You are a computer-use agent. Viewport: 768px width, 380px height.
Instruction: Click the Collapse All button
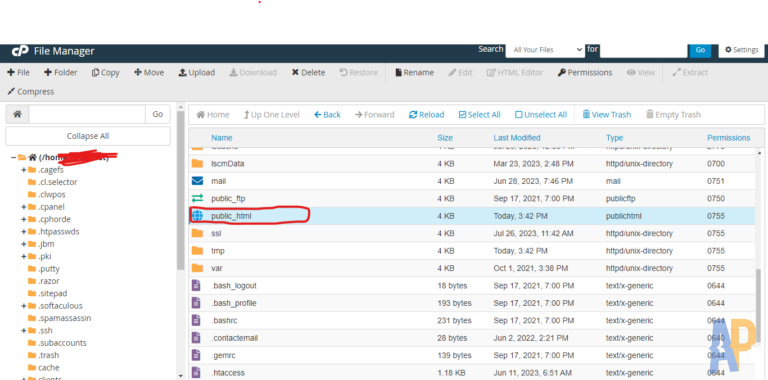point(88,136)
